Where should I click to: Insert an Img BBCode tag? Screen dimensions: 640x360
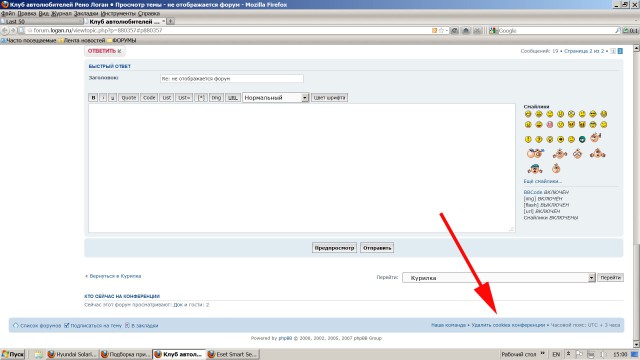coord(216,98)
